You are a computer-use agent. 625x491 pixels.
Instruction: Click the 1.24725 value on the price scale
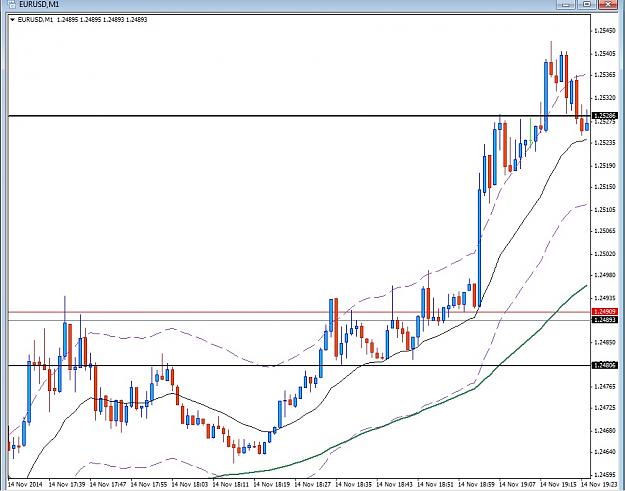tap(605, 407)
